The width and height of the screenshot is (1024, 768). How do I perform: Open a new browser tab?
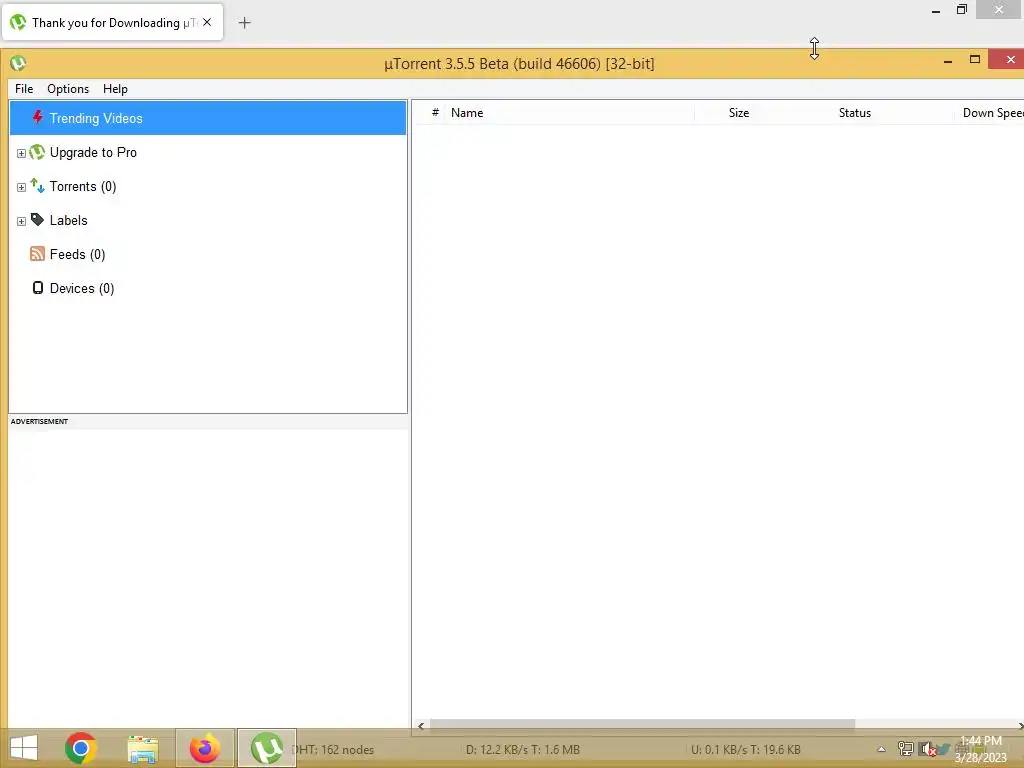click(244, 23)
